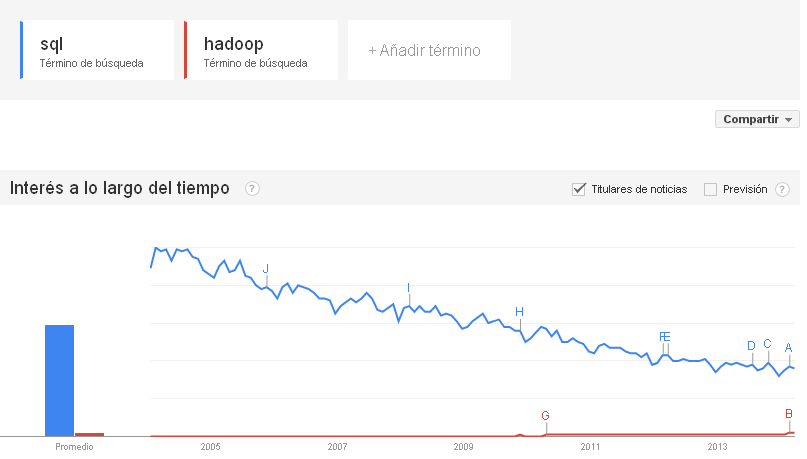Viewport: 807px width, 459px height.
Task: Click the red color strip on hadoop
Action: 186,50
